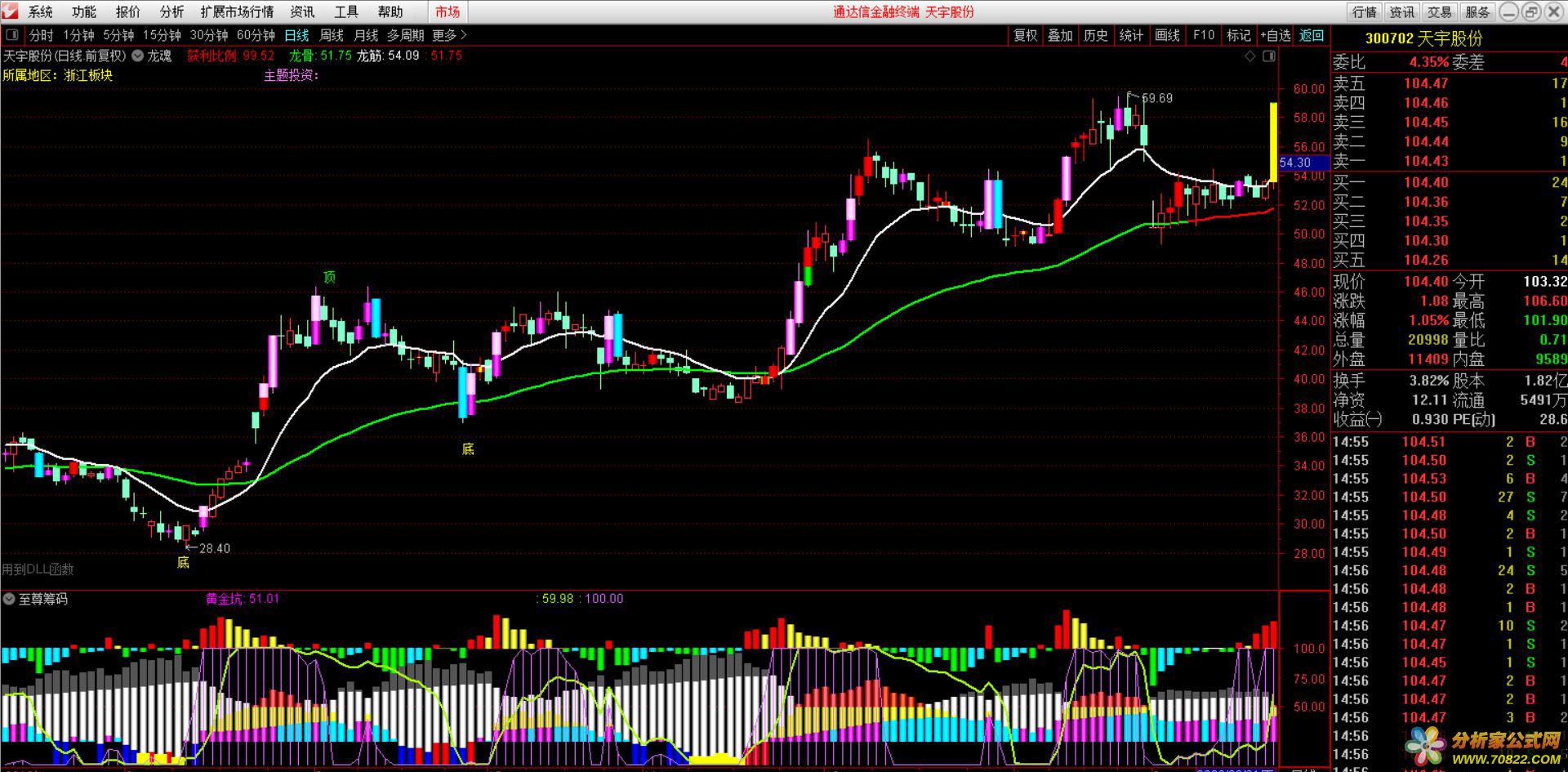Click the 主题投资 label
This screenshot has width=1568, height=772.
point(291,75)
